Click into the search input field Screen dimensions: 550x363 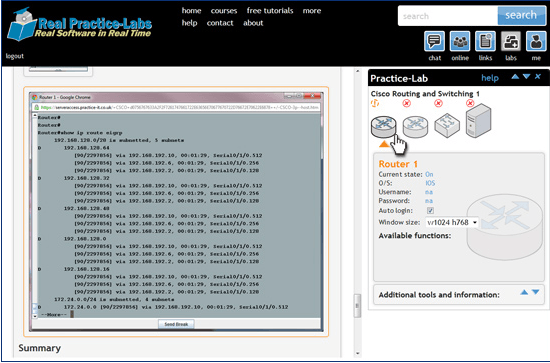[x=448, y=16]
